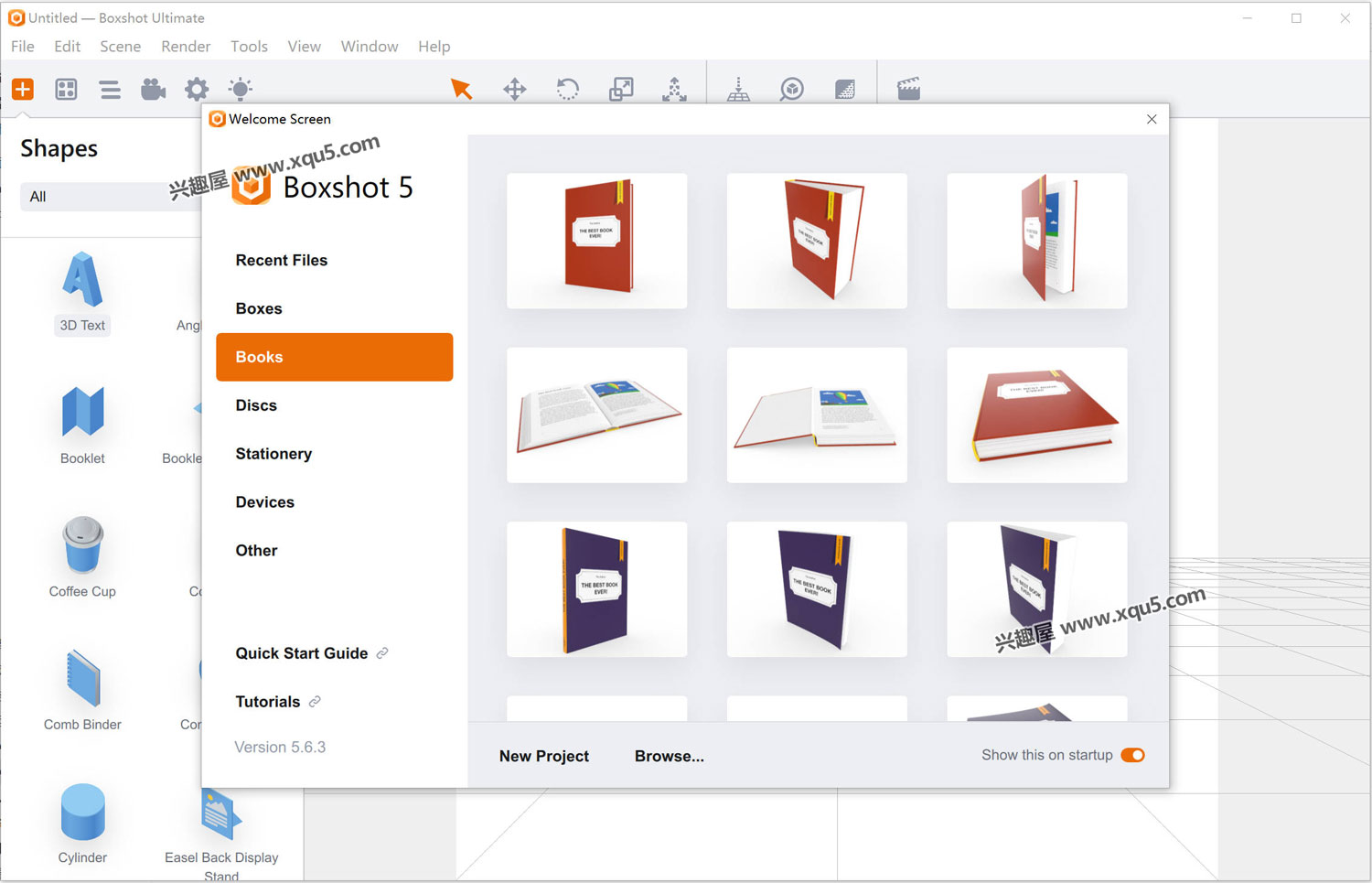Open the All shapes category dropdown
Screen dimensions: 1372x883
click(112, 197)
